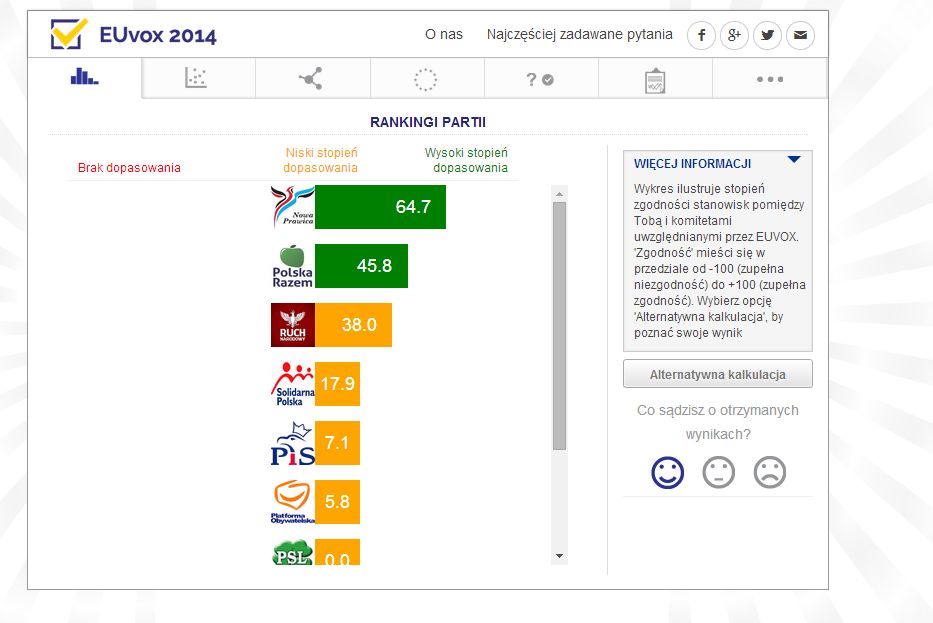933x623 pixels.
Task: Click the WIĘCEJ INFORMACJI heading
Action: [693, 164]
